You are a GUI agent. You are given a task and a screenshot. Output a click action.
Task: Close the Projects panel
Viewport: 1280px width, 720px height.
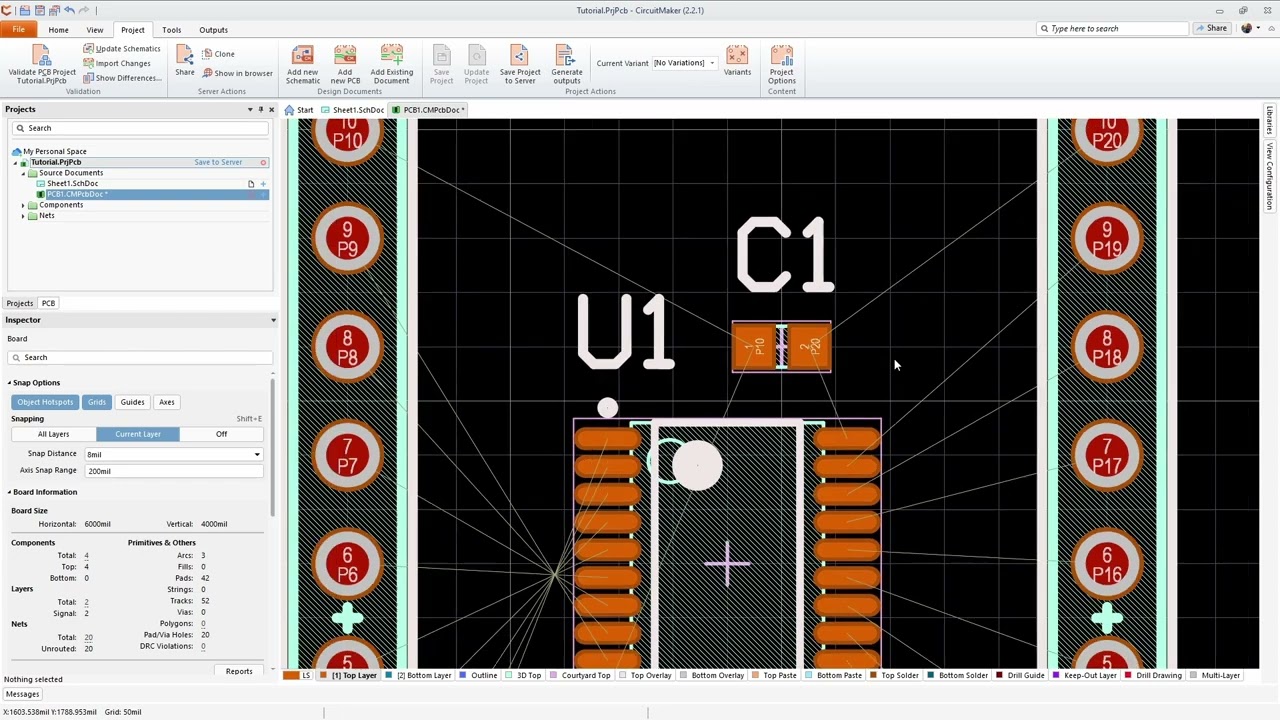pos(271,109)
